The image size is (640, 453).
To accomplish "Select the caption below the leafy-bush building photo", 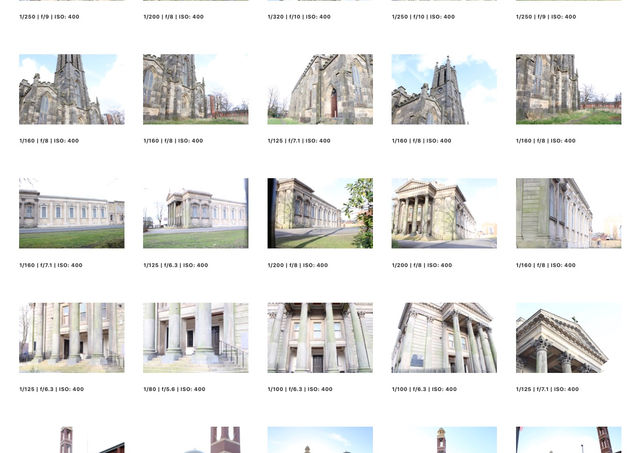I will 298,265.
